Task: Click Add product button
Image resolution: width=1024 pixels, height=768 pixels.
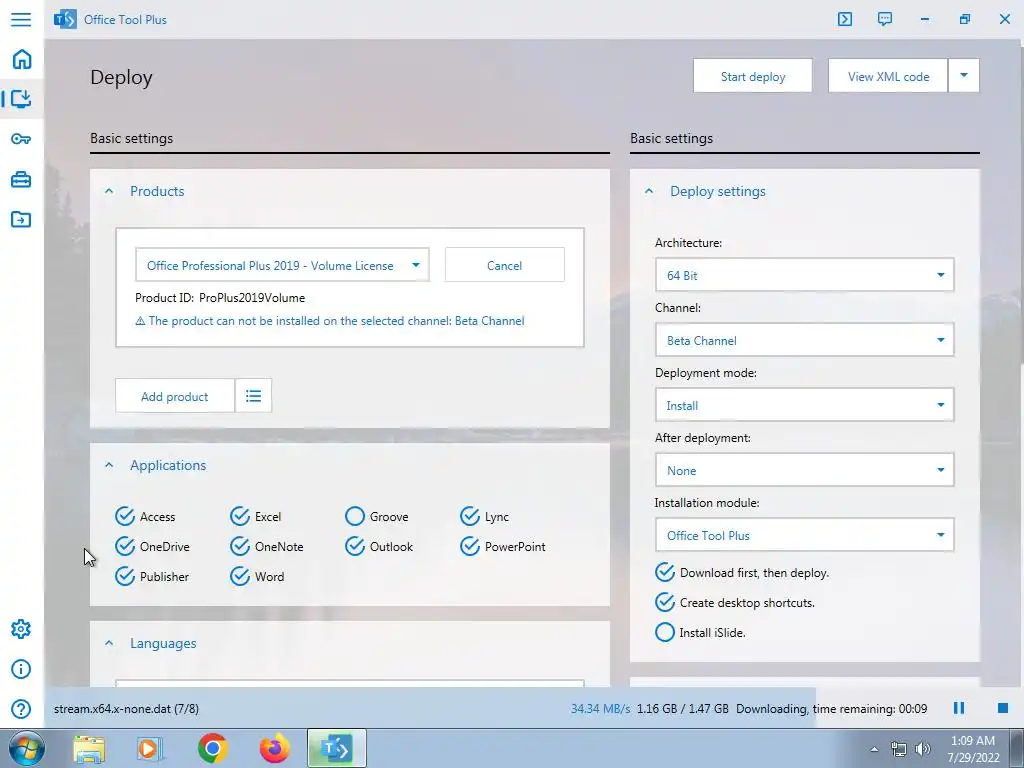Action: (x=174, y=396)
